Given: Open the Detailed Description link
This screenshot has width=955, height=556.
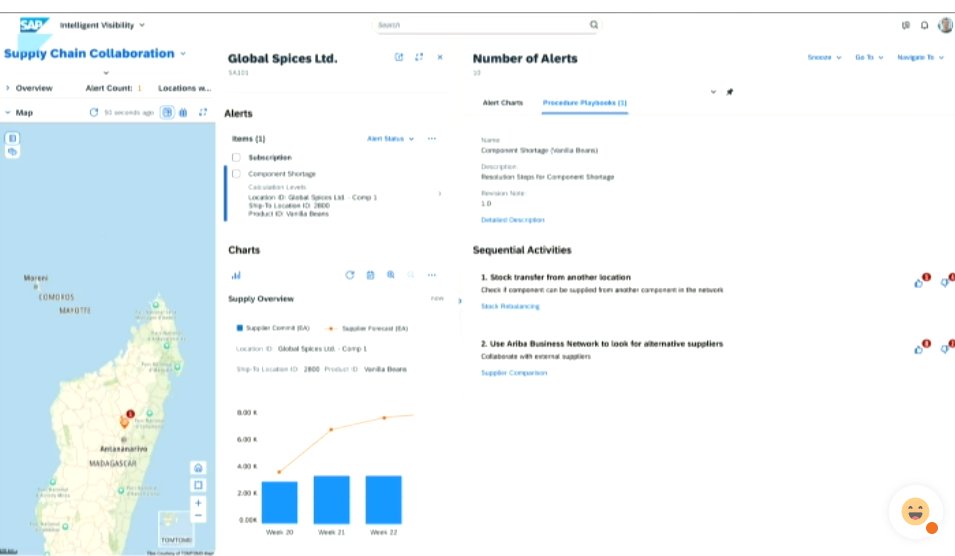Looking at the screenshot, I should pos(513,220).
